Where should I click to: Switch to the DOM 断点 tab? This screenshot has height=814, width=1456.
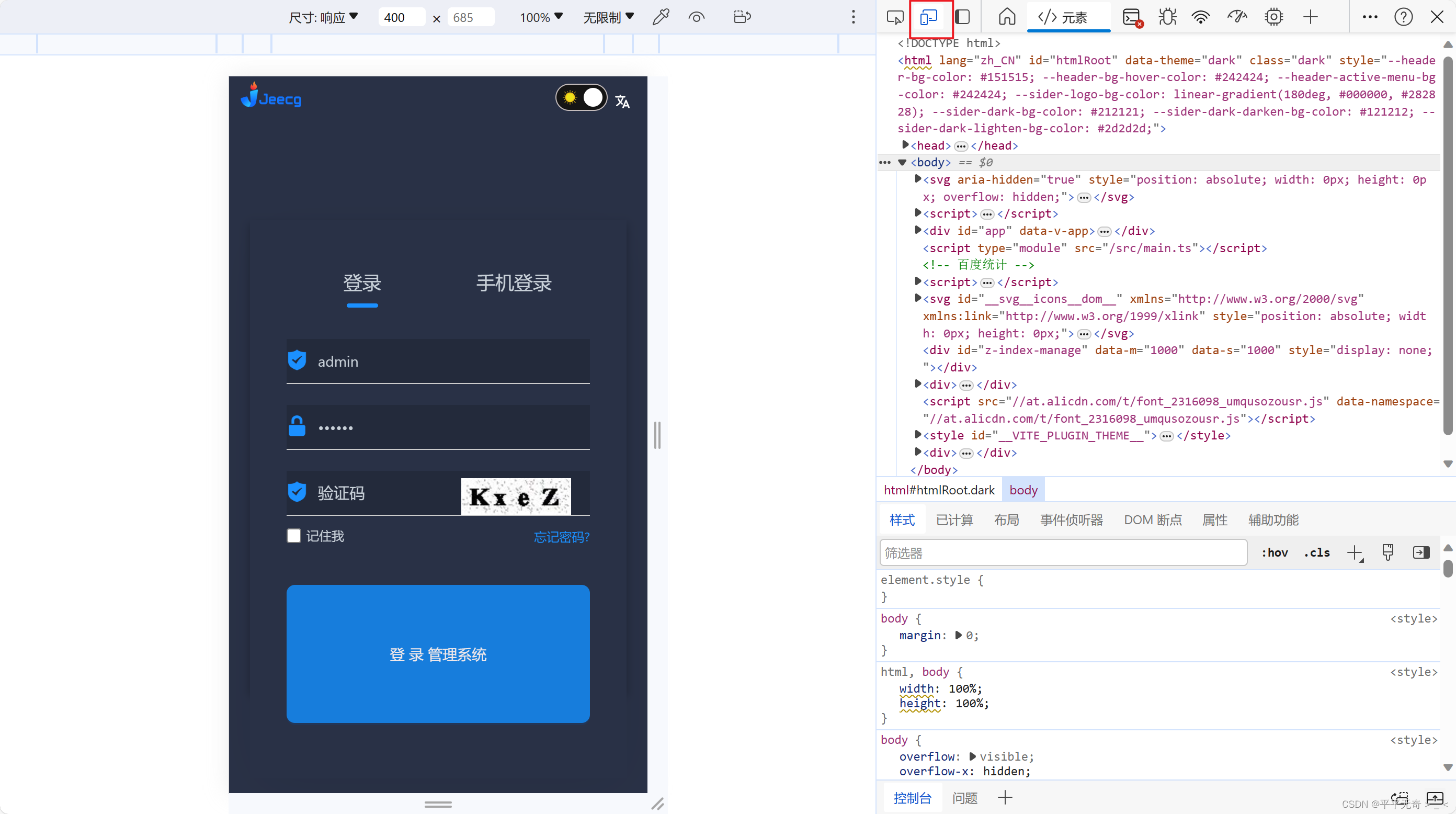pyautogui.click(x=1153, y=519)
